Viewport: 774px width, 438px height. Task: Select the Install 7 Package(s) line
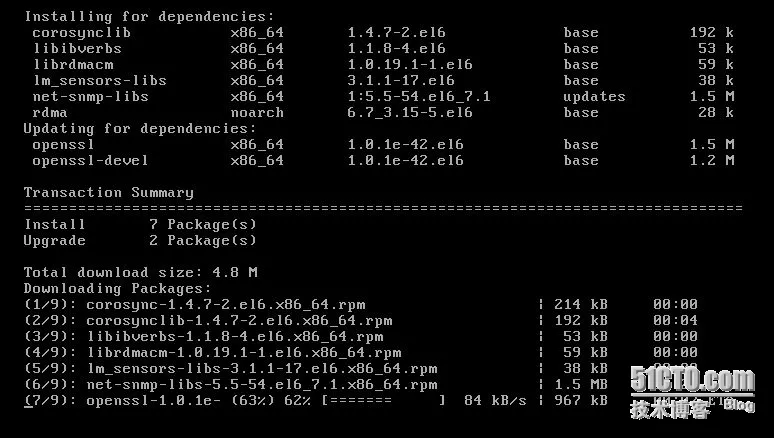(140, 225)
